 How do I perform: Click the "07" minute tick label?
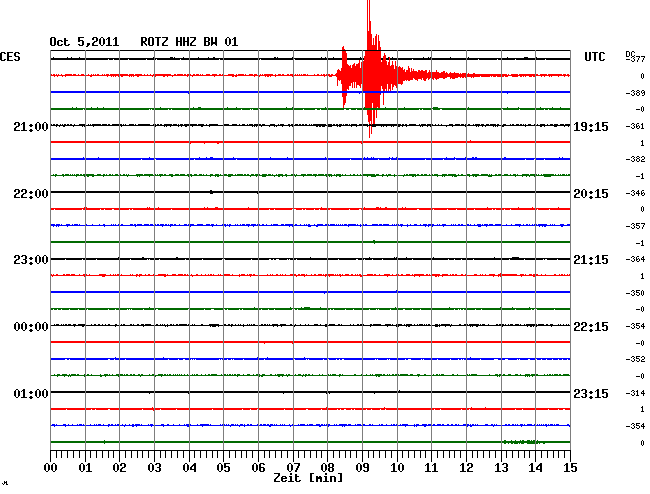tap(293, 468)
